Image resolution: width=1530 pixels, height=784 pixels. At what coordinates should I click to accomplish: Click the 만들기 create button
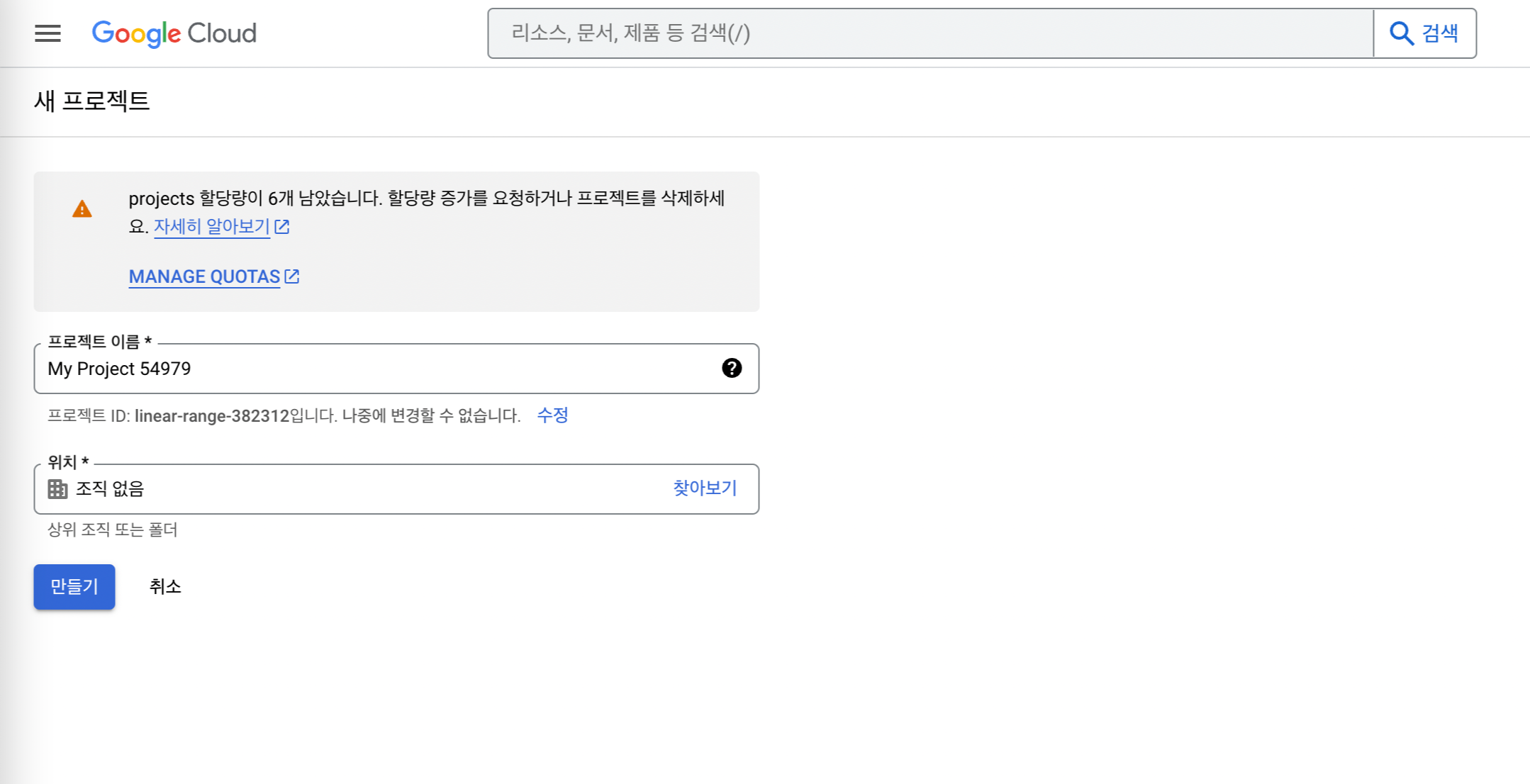tap(74, 587)
